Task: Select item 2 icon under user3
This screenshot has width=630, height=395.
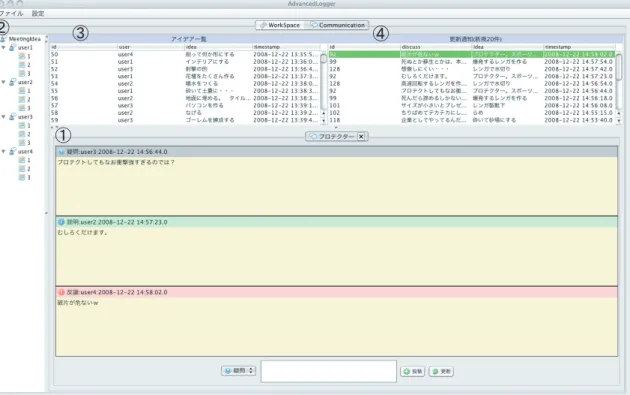Action: (22, 134)
